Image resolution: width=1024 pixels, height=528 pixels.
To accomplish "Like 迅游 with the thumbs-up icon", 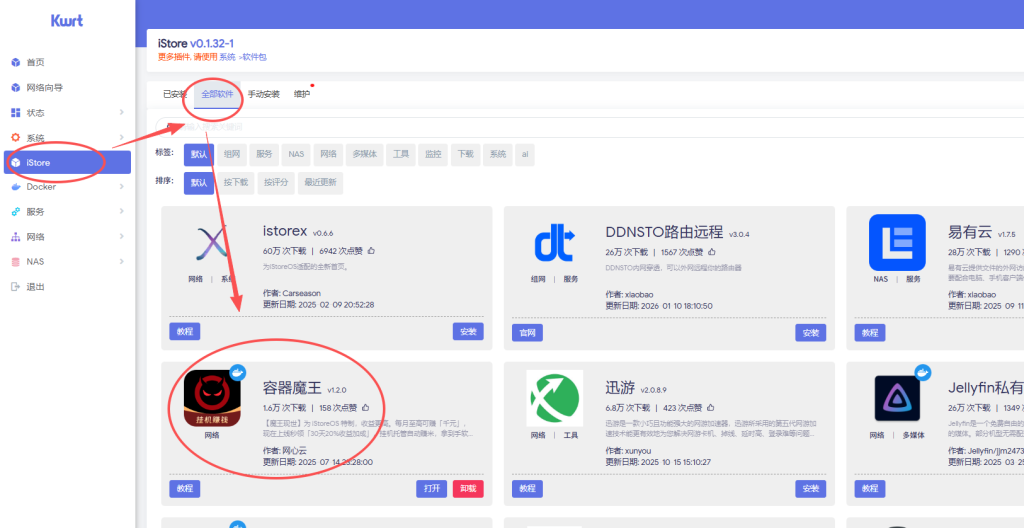I will (x=709, y=407).
